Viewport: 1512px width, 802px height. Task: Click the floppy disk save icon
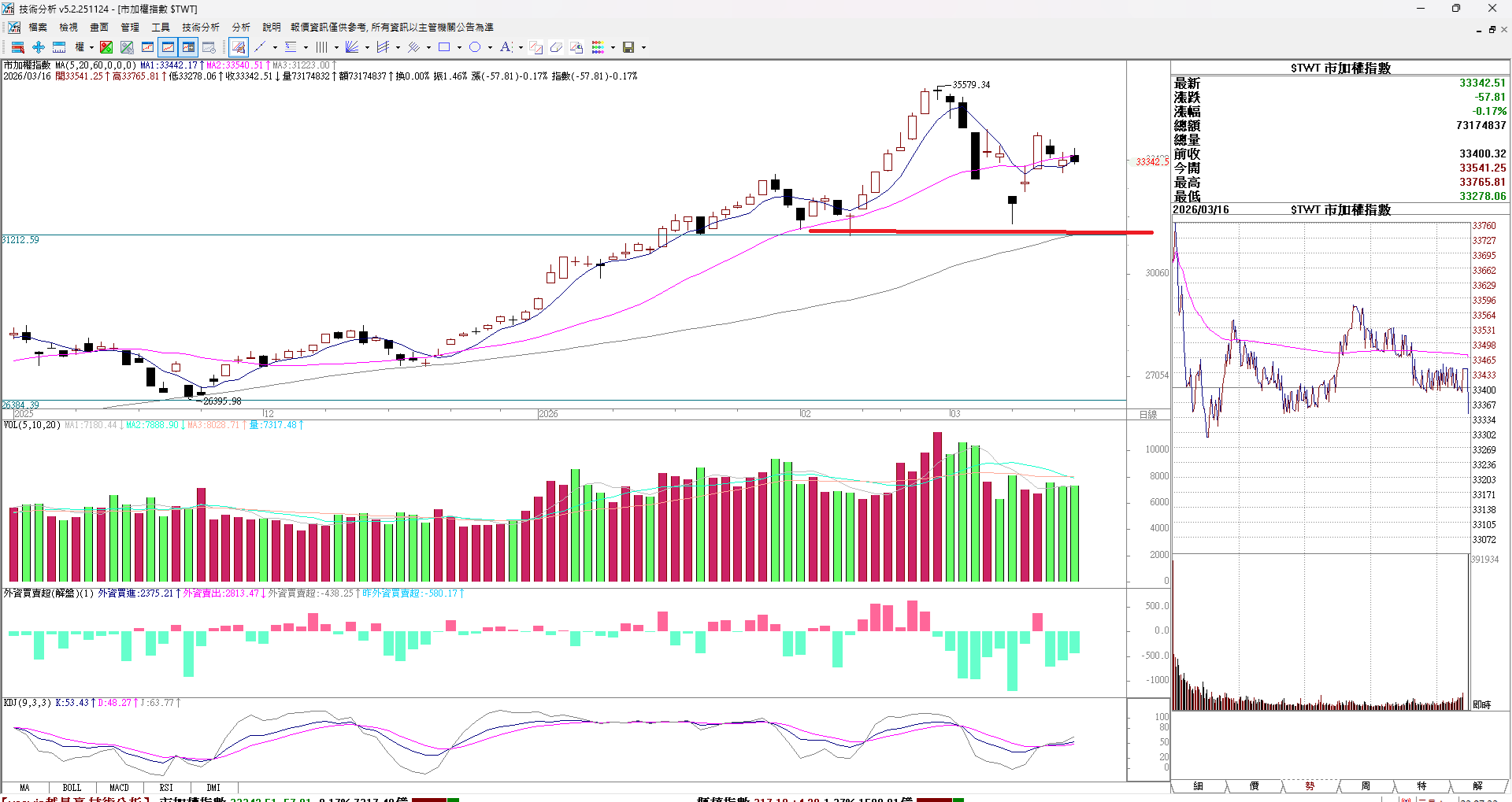click(x=628, y=47)
